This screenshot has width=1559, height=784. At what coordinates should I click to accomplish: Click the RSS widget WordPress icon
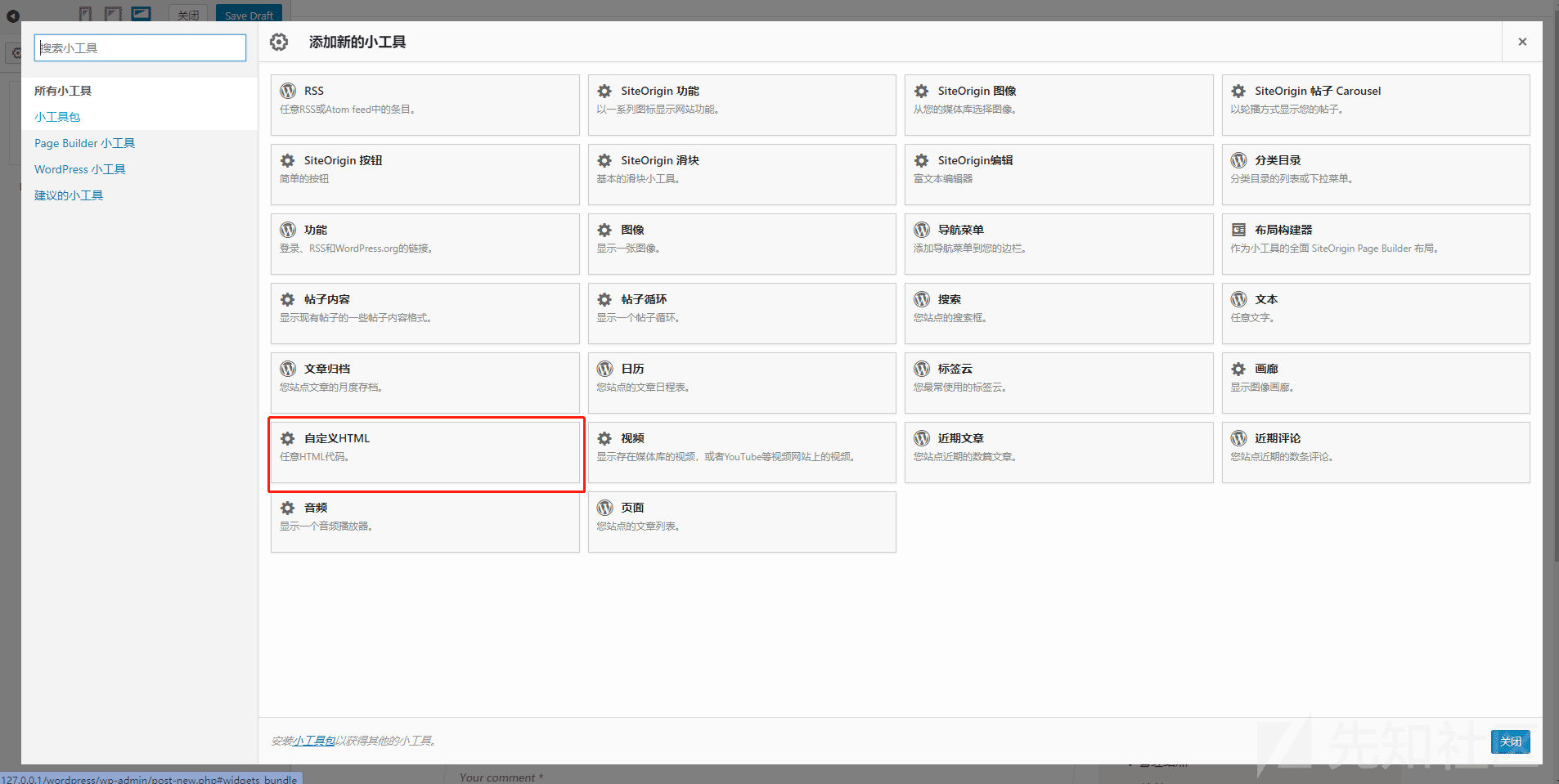pos(288,91)
